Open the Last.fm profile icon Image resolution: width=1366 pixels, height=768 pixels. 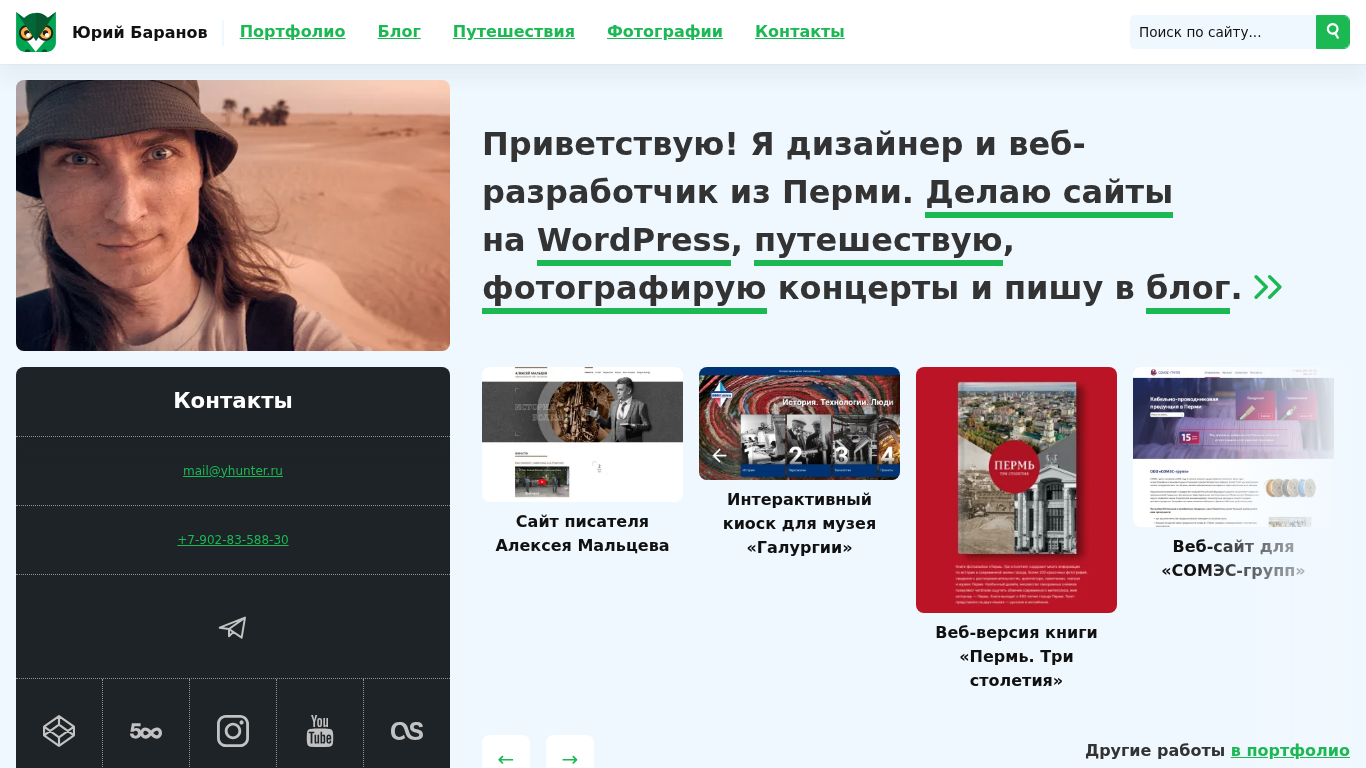pos(407,731)
